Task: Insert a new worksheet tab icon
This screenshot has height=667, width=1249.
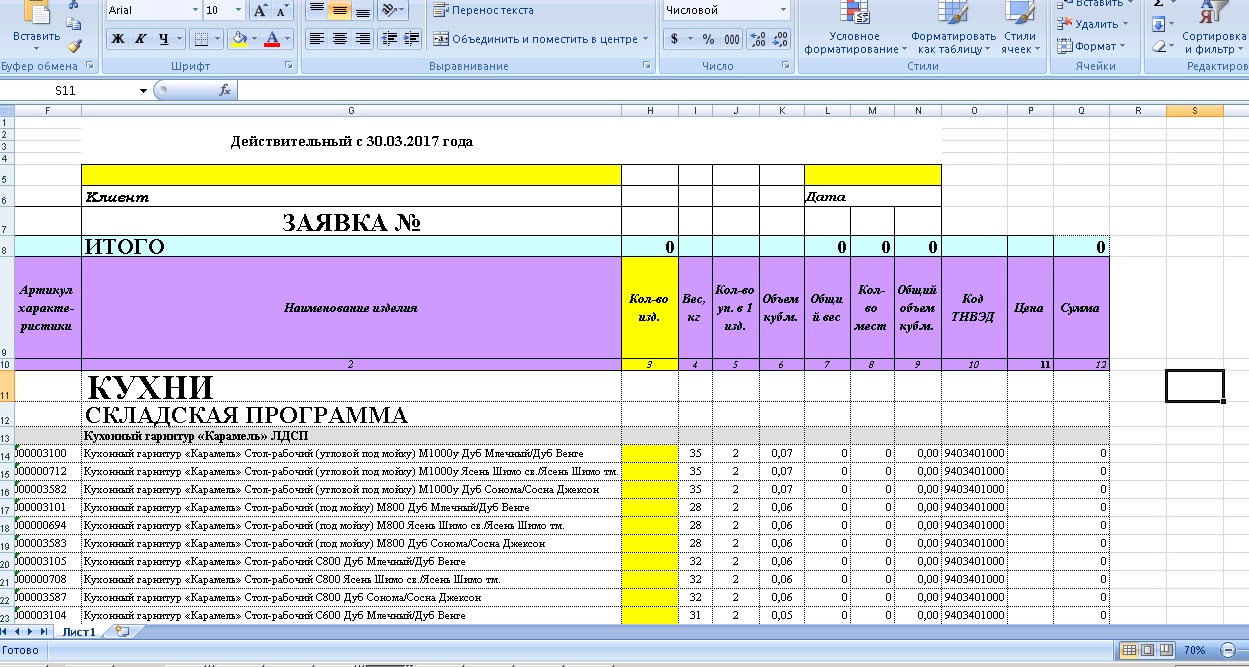Action: (x=122, y=632)
